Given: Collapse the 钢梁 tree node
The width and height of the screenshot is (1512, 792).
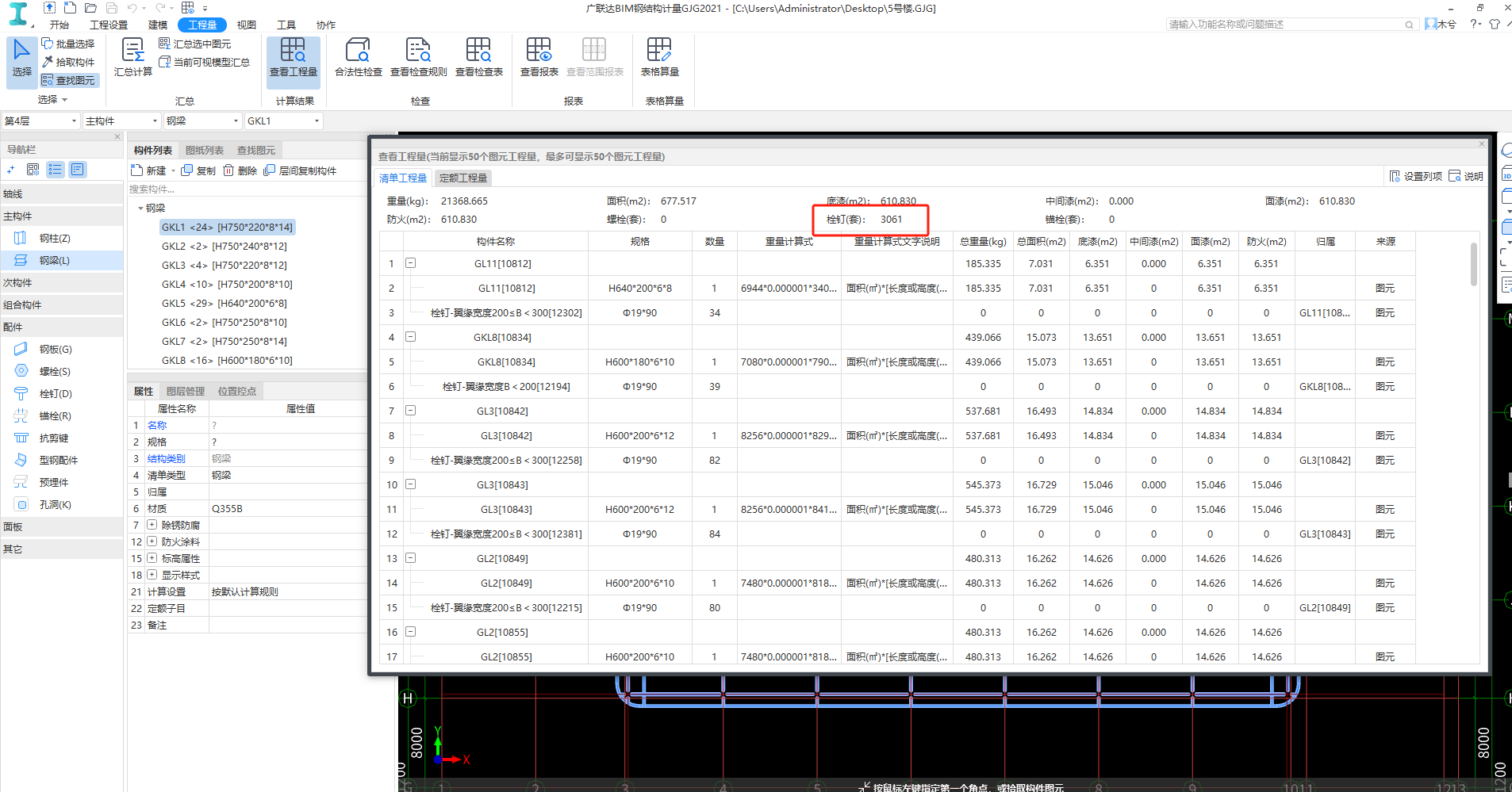Looking at the screenshot, I should (x=140, y=209).
